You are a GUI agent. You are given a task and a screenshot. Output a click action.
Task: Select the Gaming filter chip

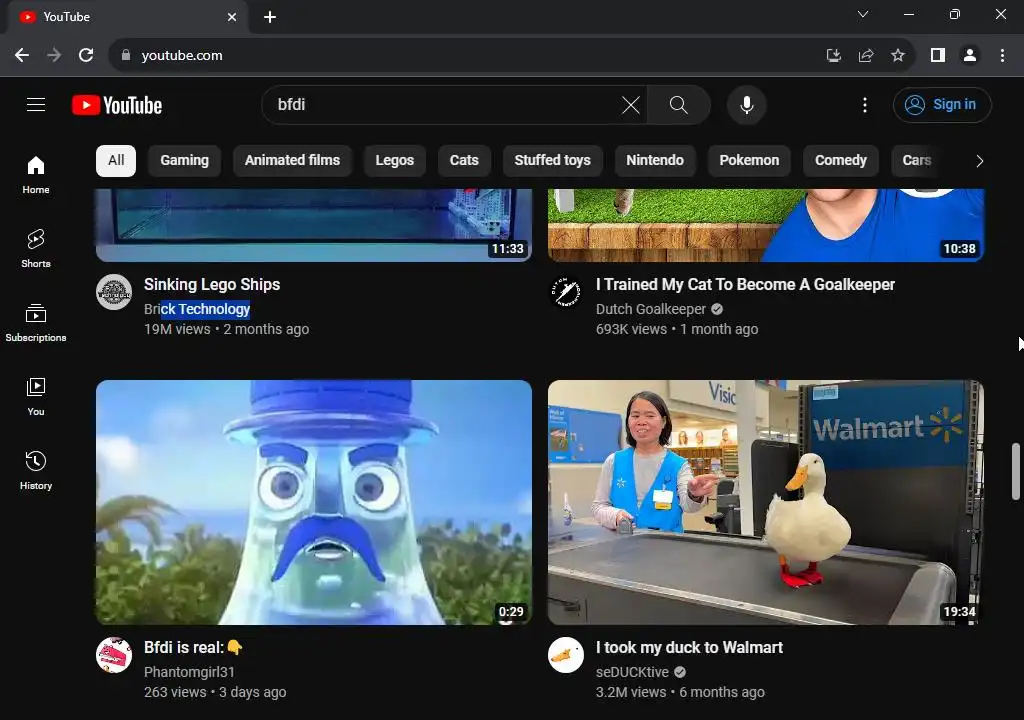point(185,161)
